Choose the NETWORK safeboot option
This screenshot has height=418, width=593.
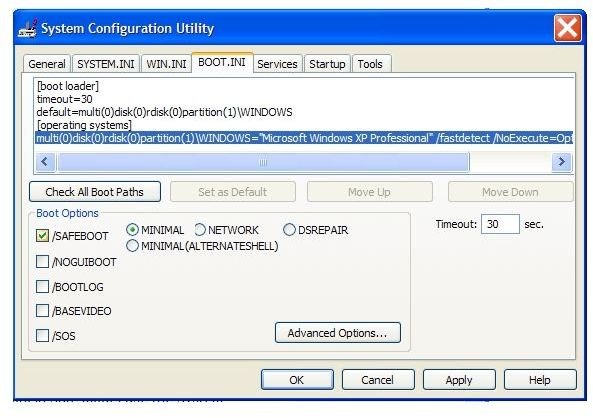coord(200,230)
